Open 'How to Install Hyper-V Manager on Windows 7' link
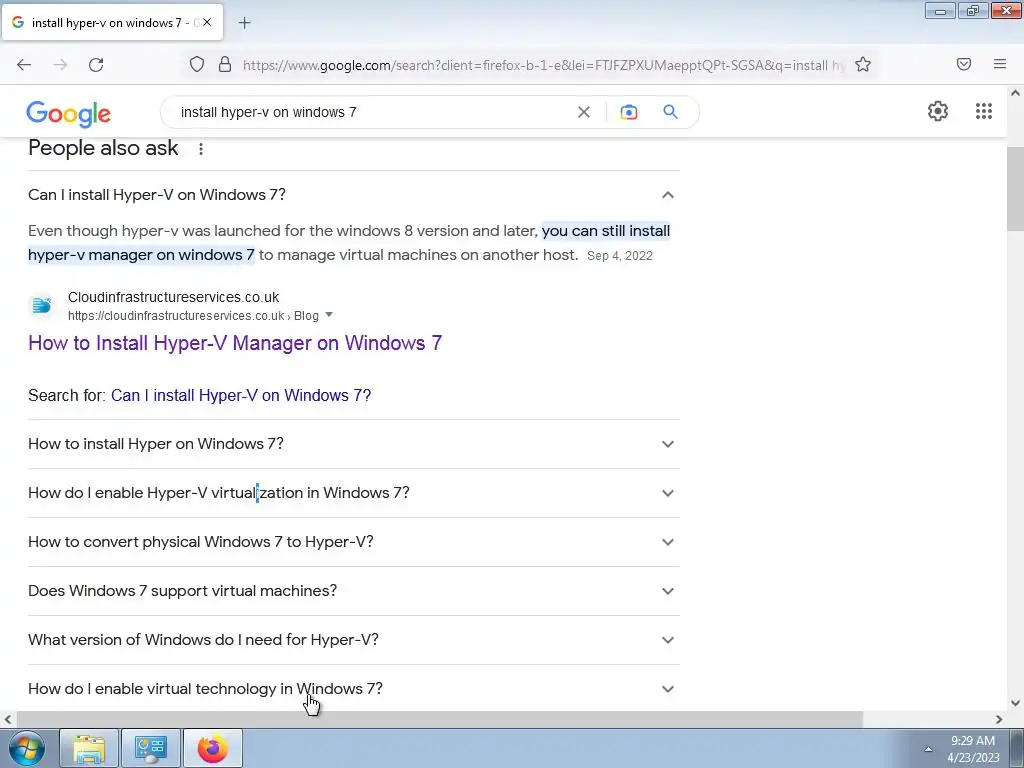 tap(235, 343)
